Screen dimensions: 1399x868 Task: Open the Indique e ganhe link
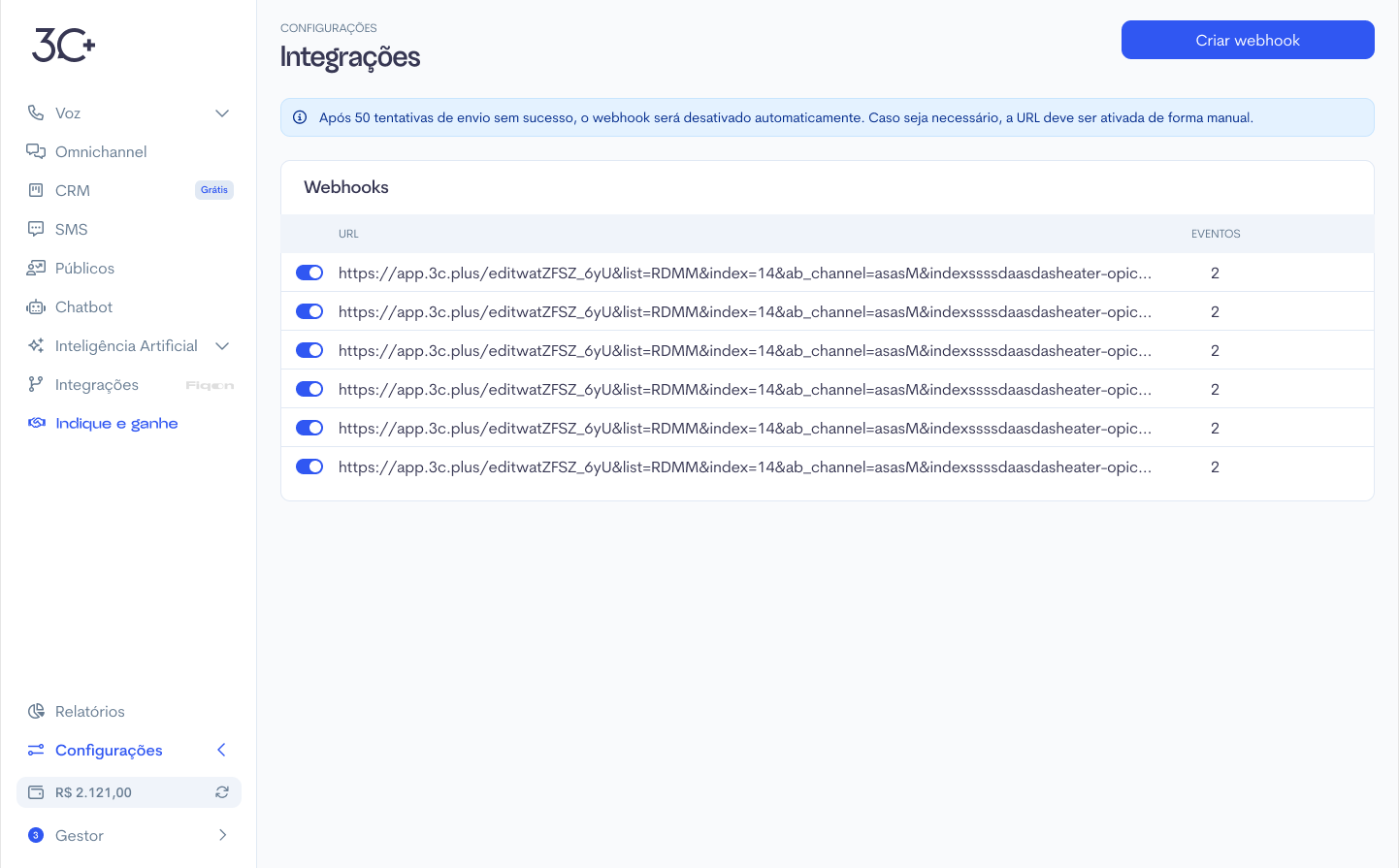[x=116, y=423]
